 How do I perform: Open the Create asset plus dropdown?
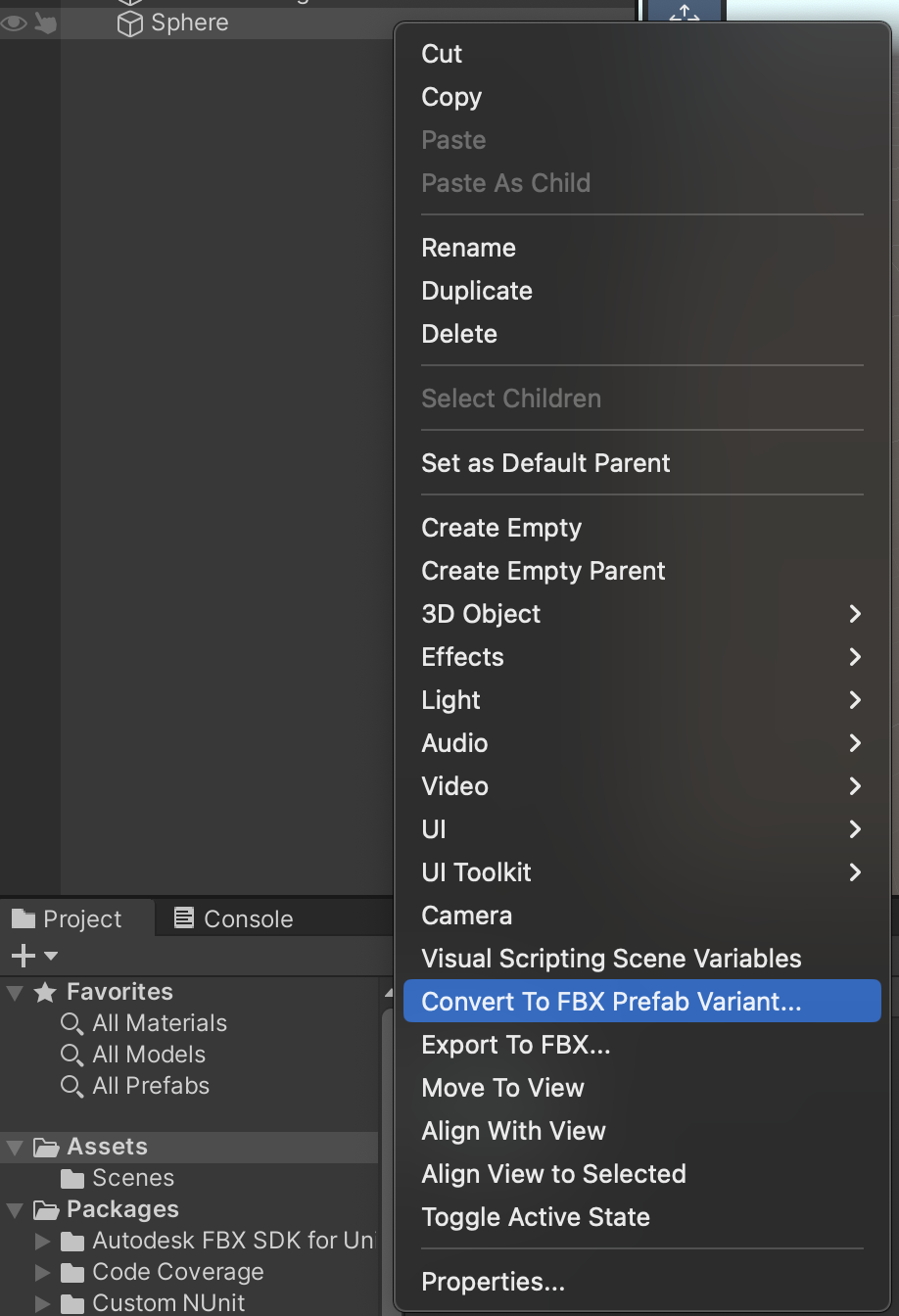pos(25,956)
